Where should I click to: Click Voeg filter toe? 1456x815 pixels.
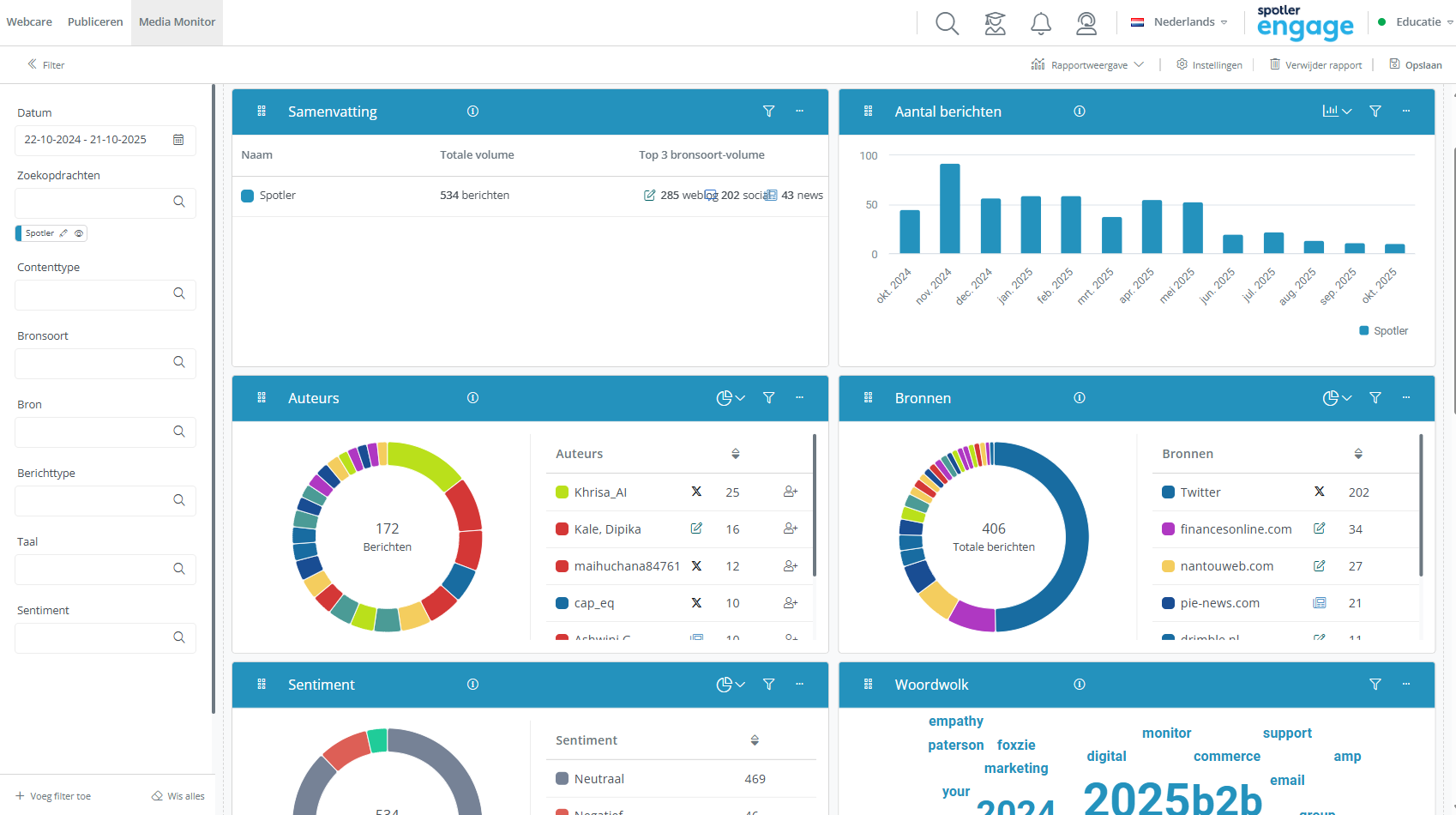(x=53, y=796)
